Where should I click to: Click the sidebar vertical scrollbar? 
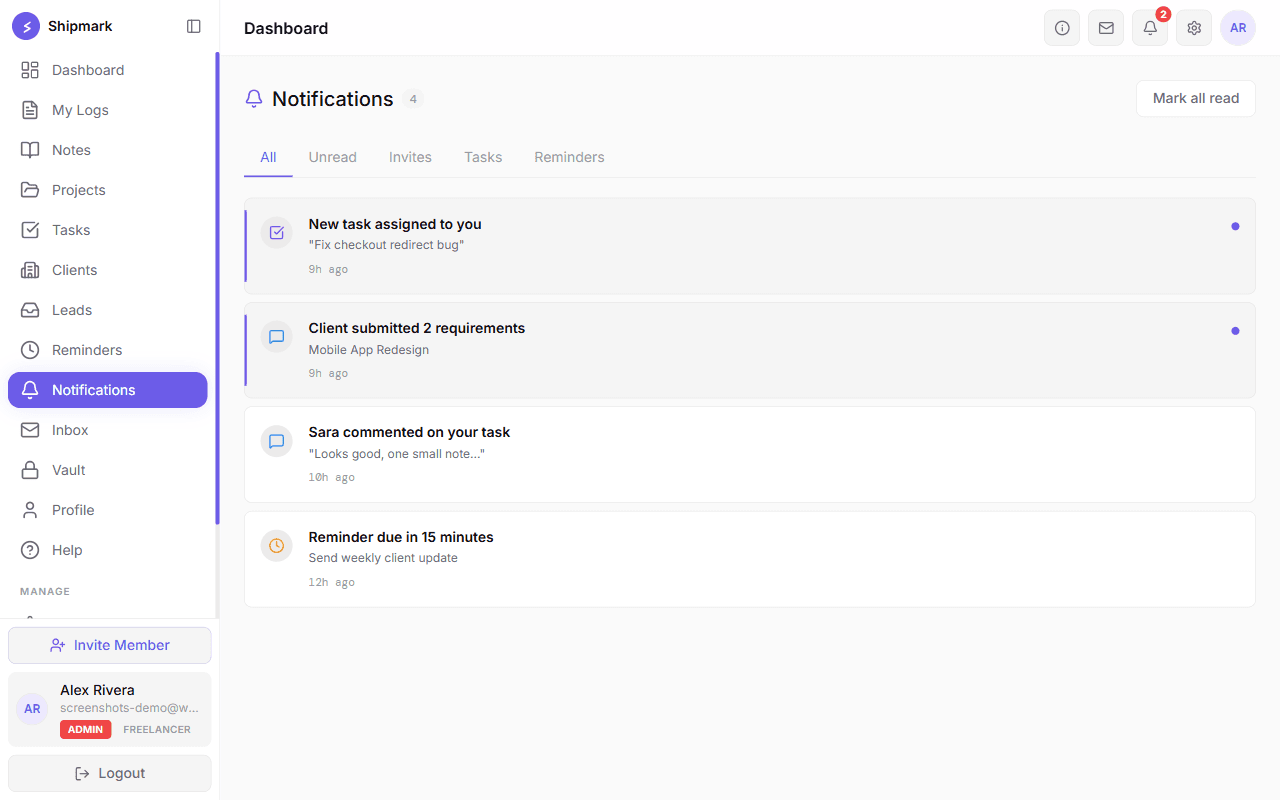tap(217, 289)
